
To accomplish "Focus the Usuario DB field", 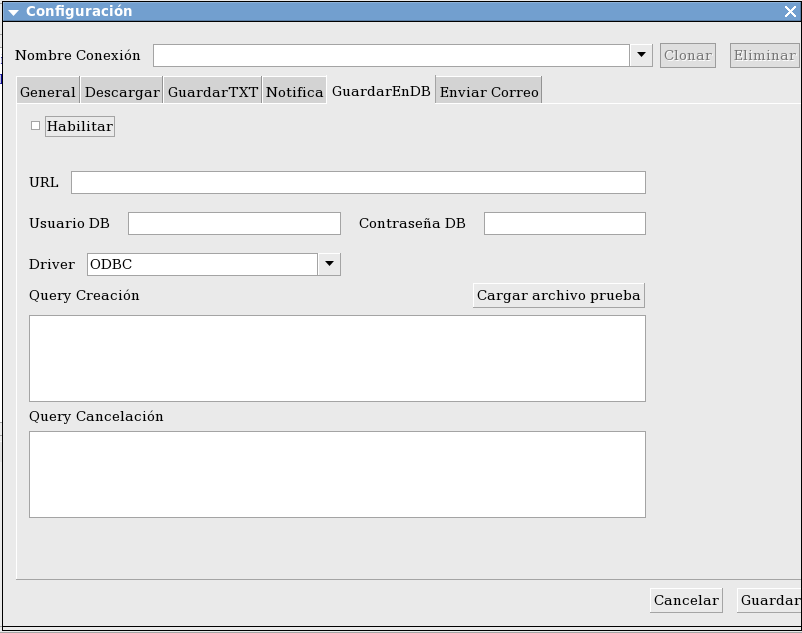I will coord(234,223).
